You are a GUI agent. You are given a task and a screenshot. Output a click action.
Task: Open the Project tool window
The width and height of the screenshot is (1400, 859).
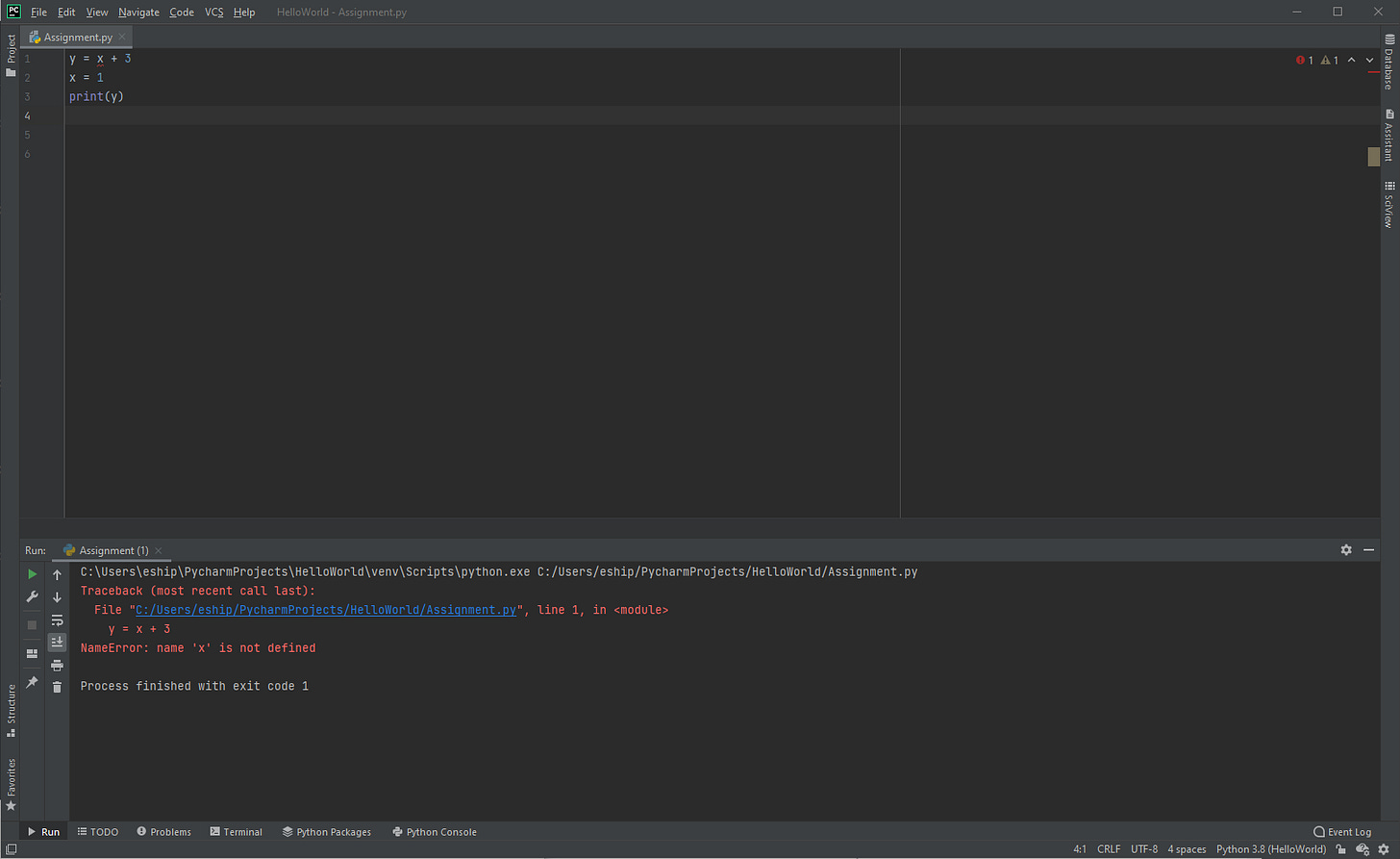click(x=11, y=56)
